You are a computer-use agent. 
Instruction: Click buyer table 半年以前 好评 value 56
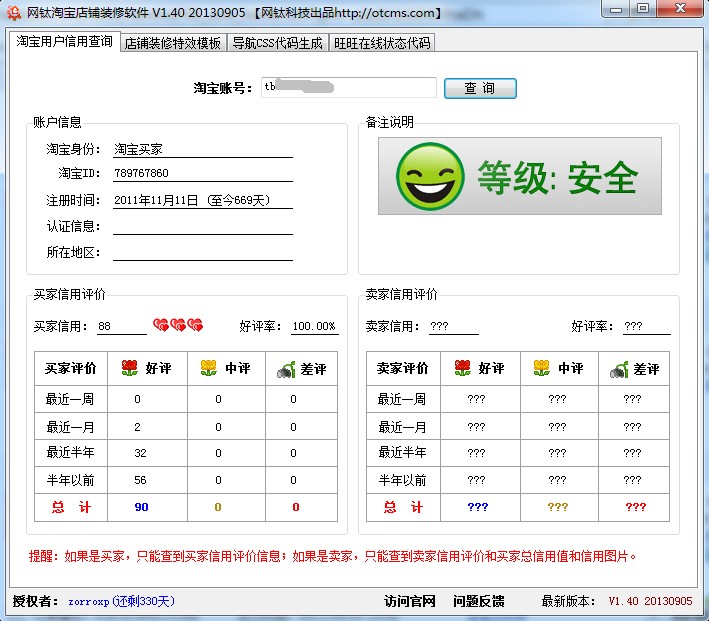click(140, 480)
